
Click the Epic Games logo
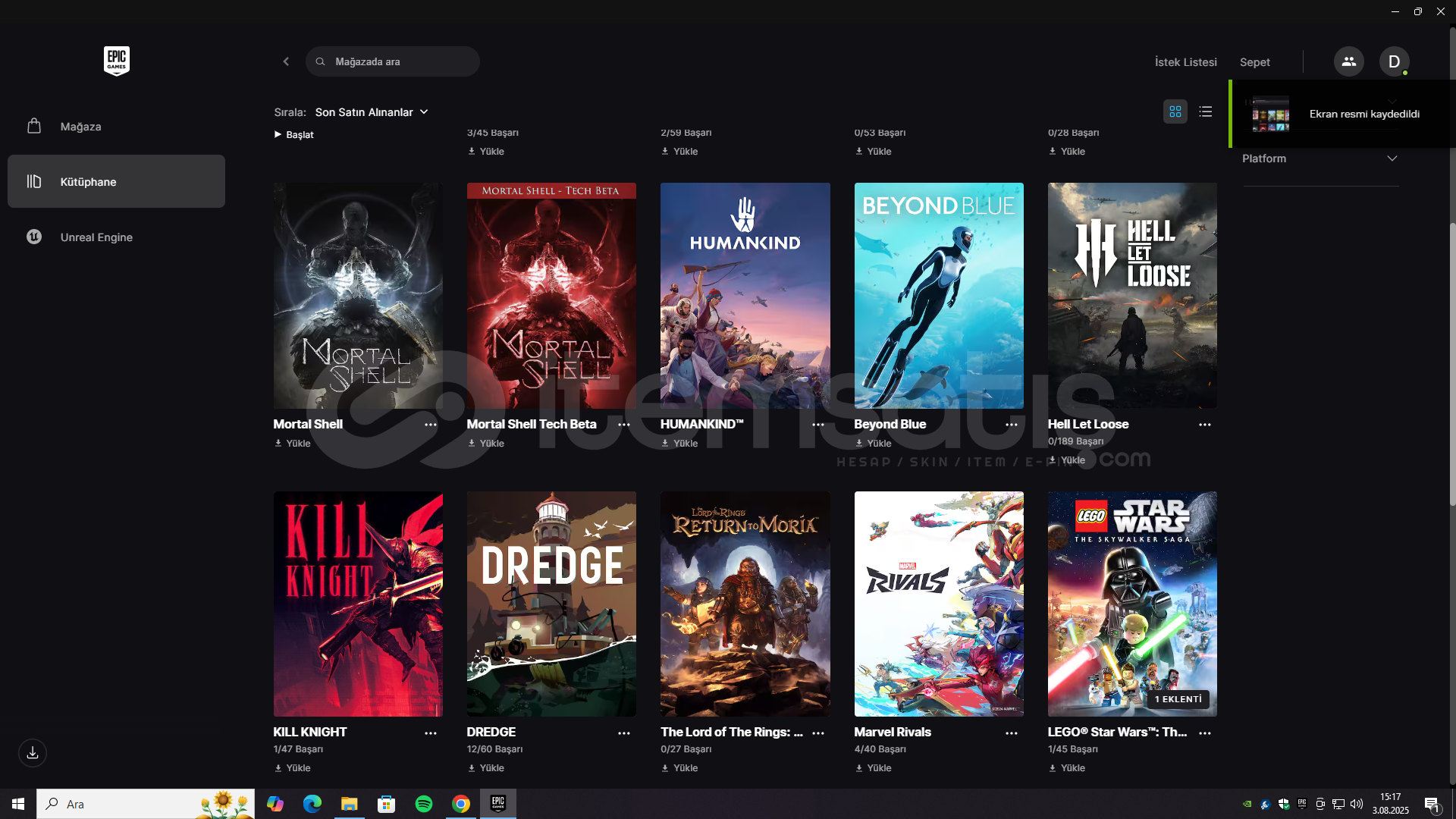pos(117,61)
